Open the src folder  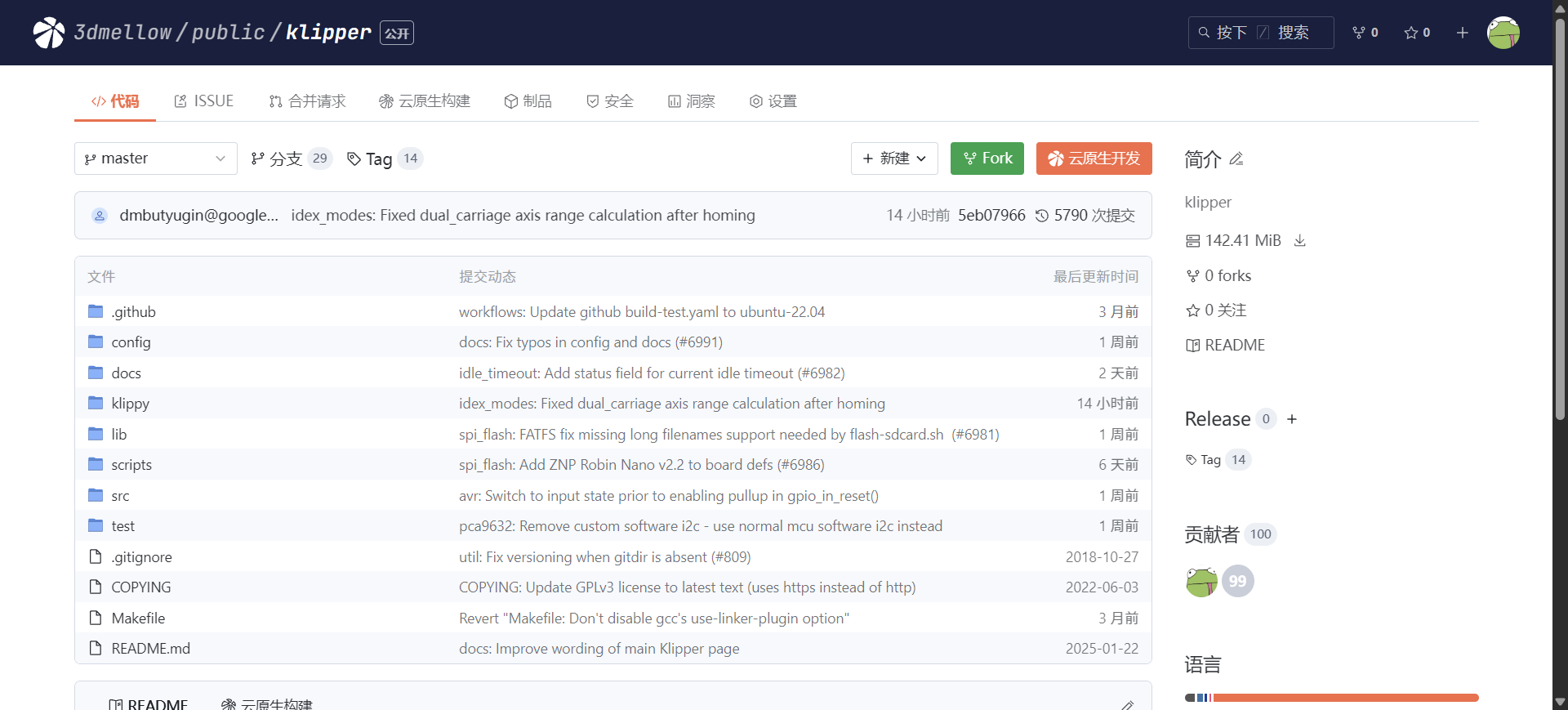coord(121,496)
